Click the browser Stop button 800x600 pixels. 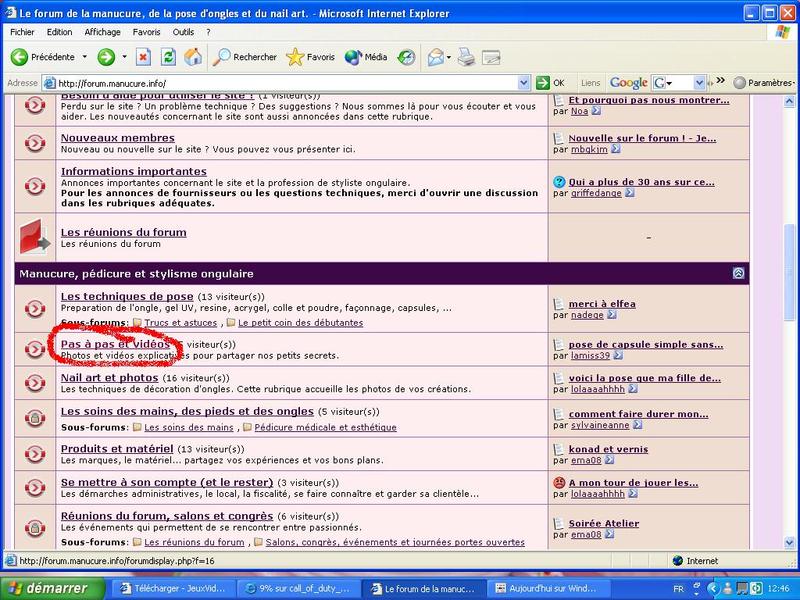click(144, 57)
